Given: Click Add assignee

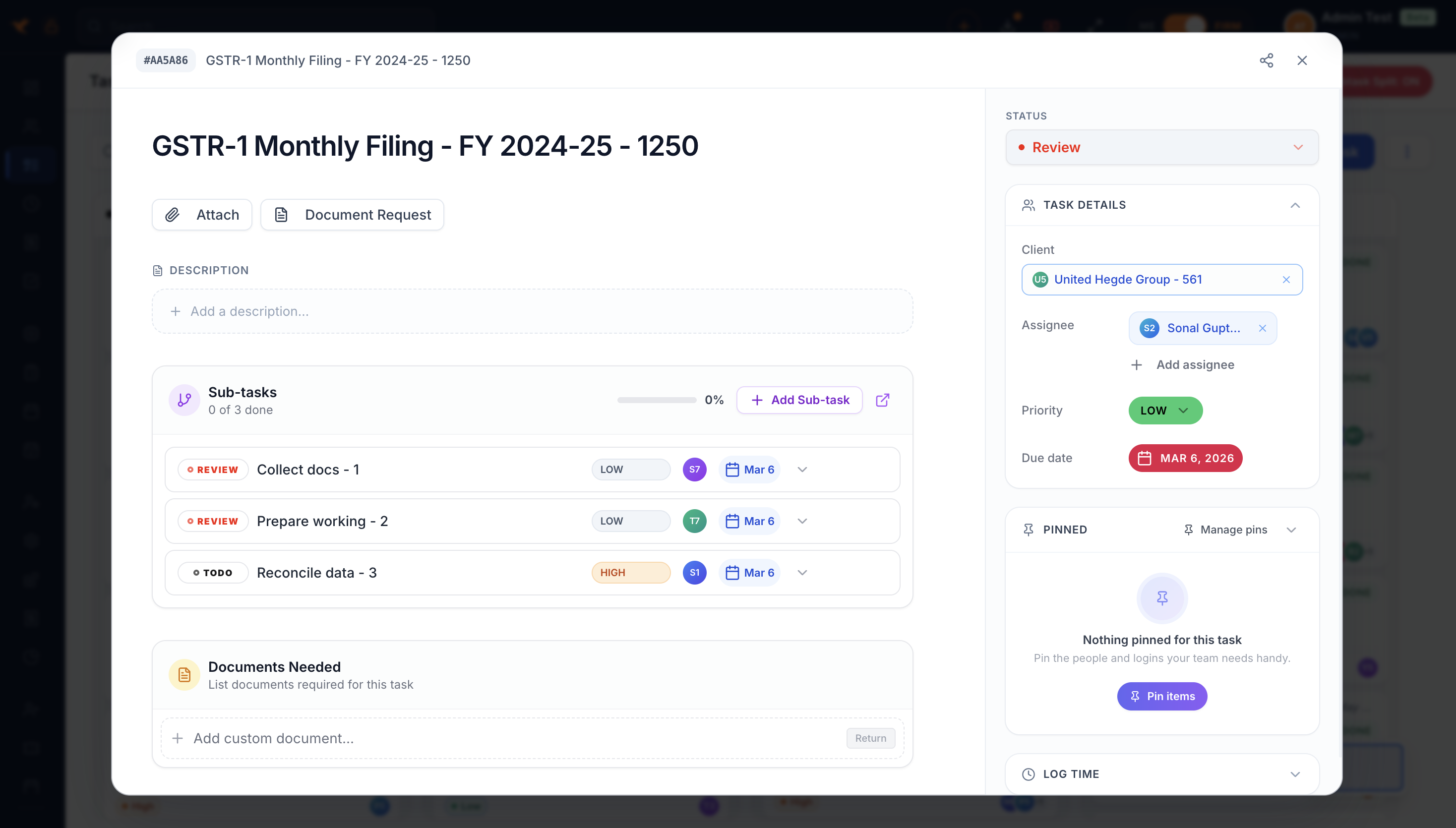Looking at the screenshot, I should [x=1183, y=364].
